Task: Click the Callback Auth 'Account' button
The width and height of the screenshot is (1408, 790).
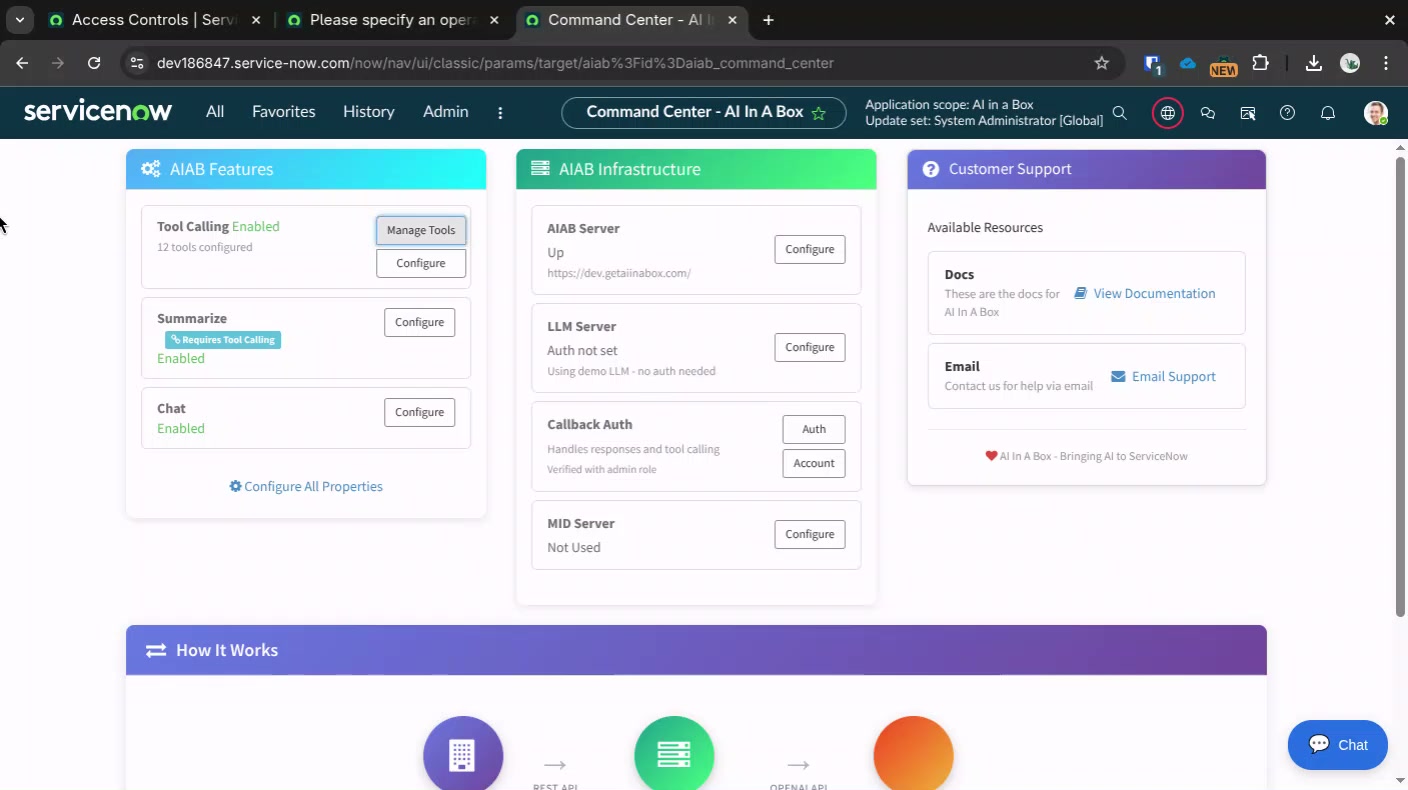Action: coord(814,463)
